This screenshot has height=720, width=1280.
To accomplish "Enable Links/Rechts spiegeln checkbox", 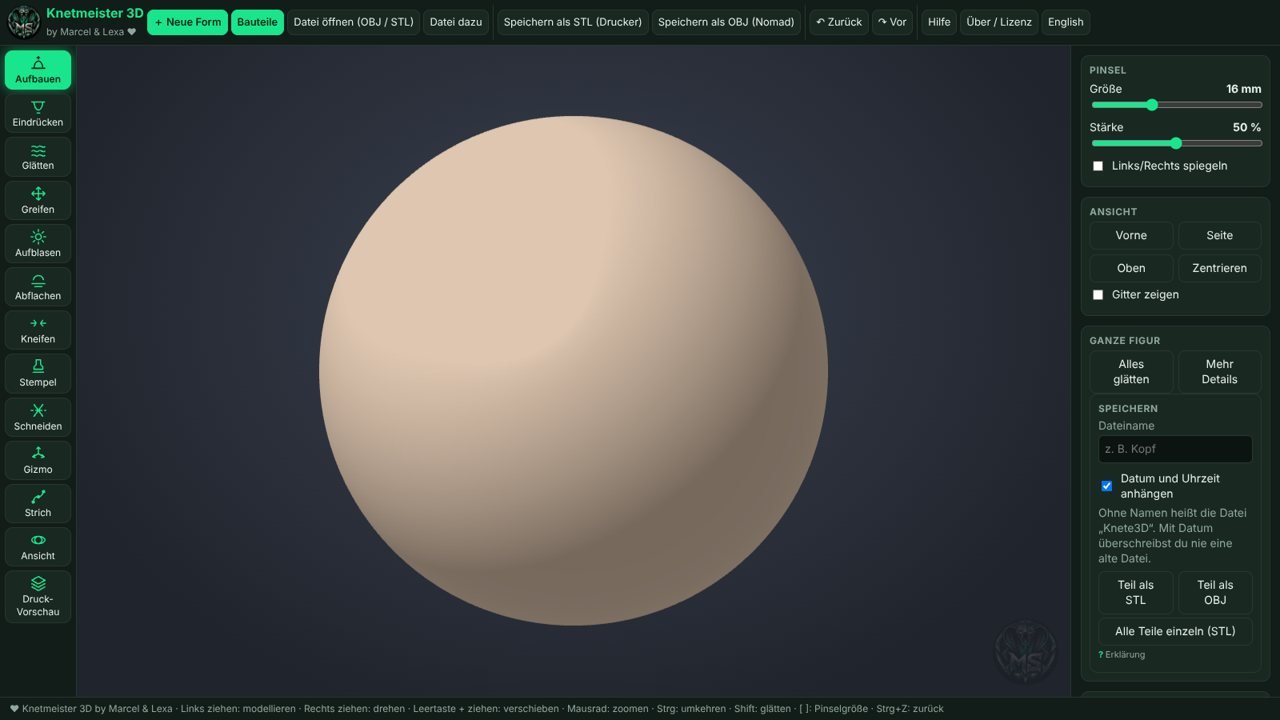I will [1098, 166].
